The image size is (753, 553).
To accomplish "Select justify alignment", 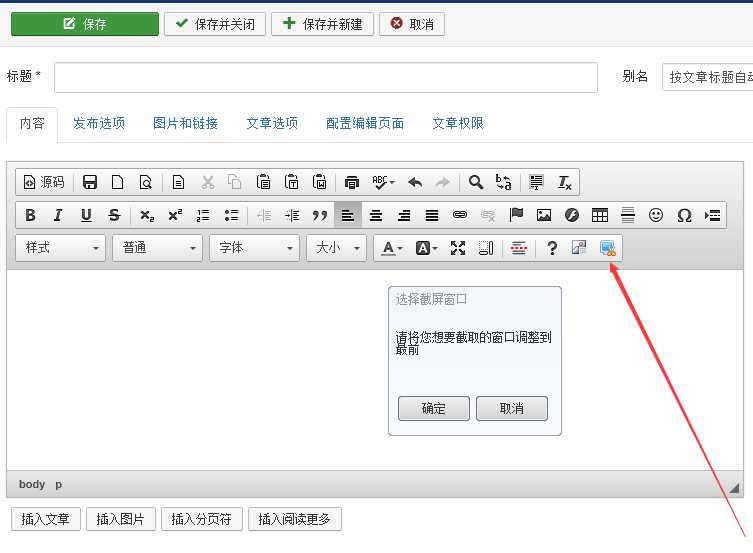I will (x=432, y=215).
